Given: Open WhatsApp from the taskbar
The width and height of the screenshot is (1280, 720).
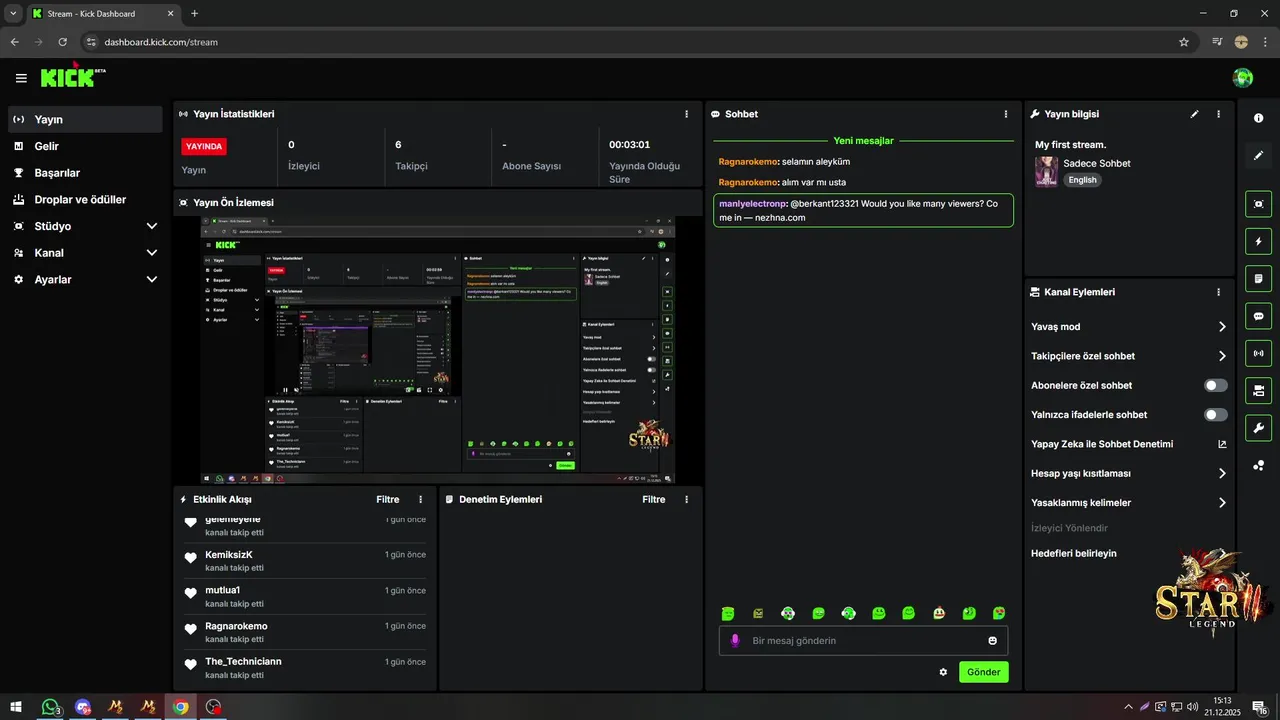Looking at the screenshot, I should 50,707.
